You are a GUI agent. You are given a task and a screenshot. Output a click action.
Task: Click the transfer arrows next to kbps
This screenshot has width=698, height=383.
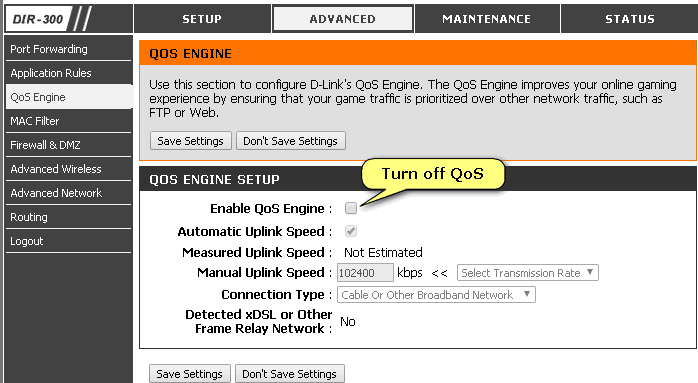pyautogui.click(x=439, y=273)
